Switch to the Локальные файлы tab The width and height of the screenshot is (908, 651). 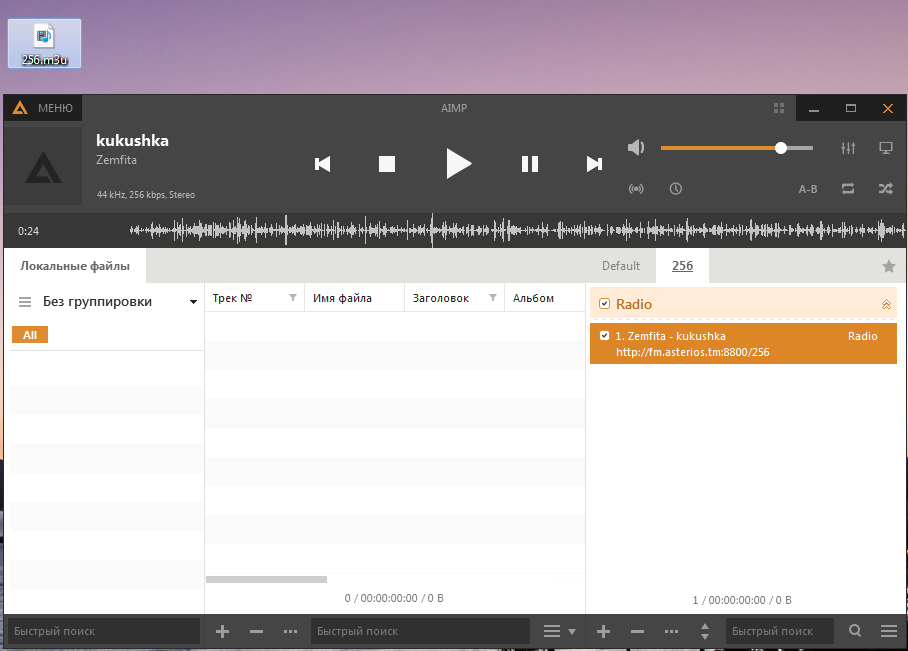pyautogui.click(x=75, y=266)
